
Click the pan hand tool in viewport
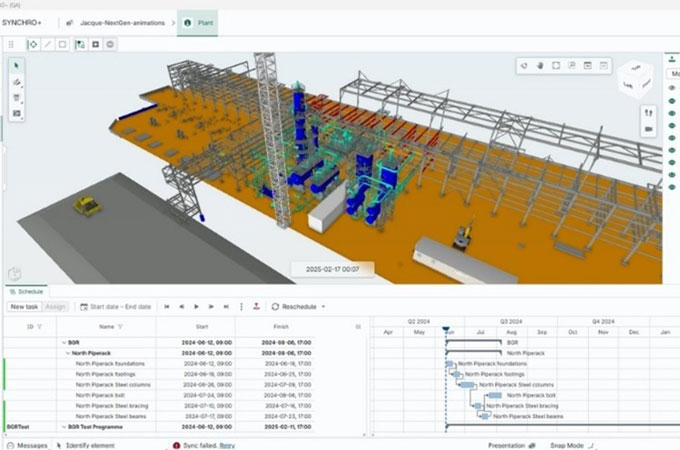pyautogui.click(x=540, y=66)
